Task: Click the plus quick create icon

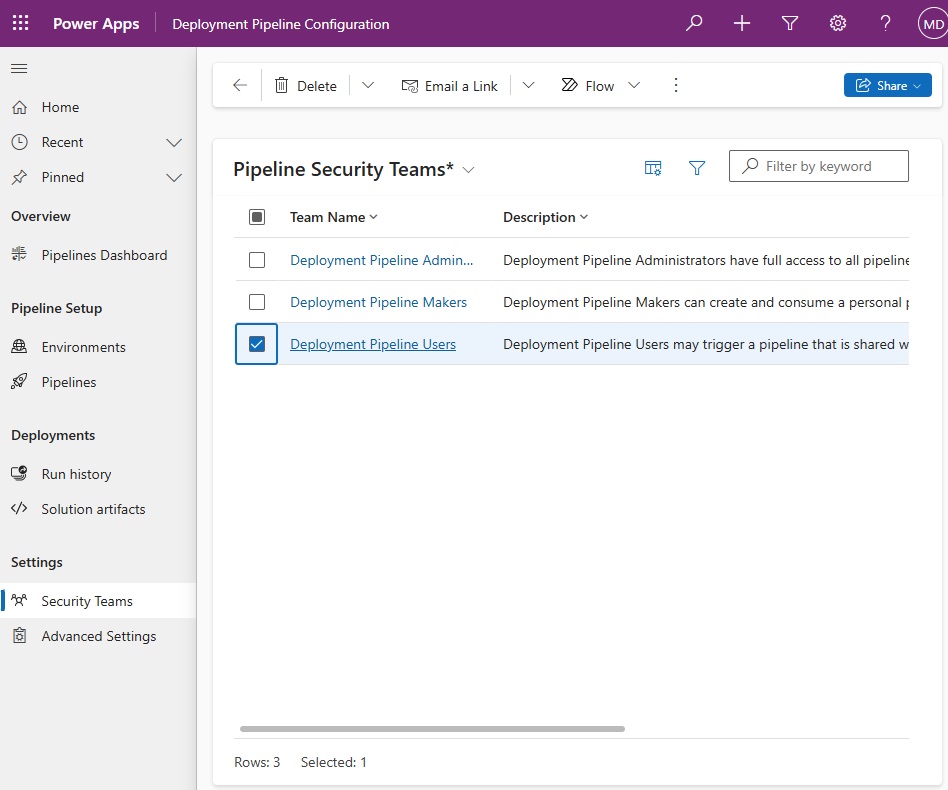Action: [x=742, y=24]
